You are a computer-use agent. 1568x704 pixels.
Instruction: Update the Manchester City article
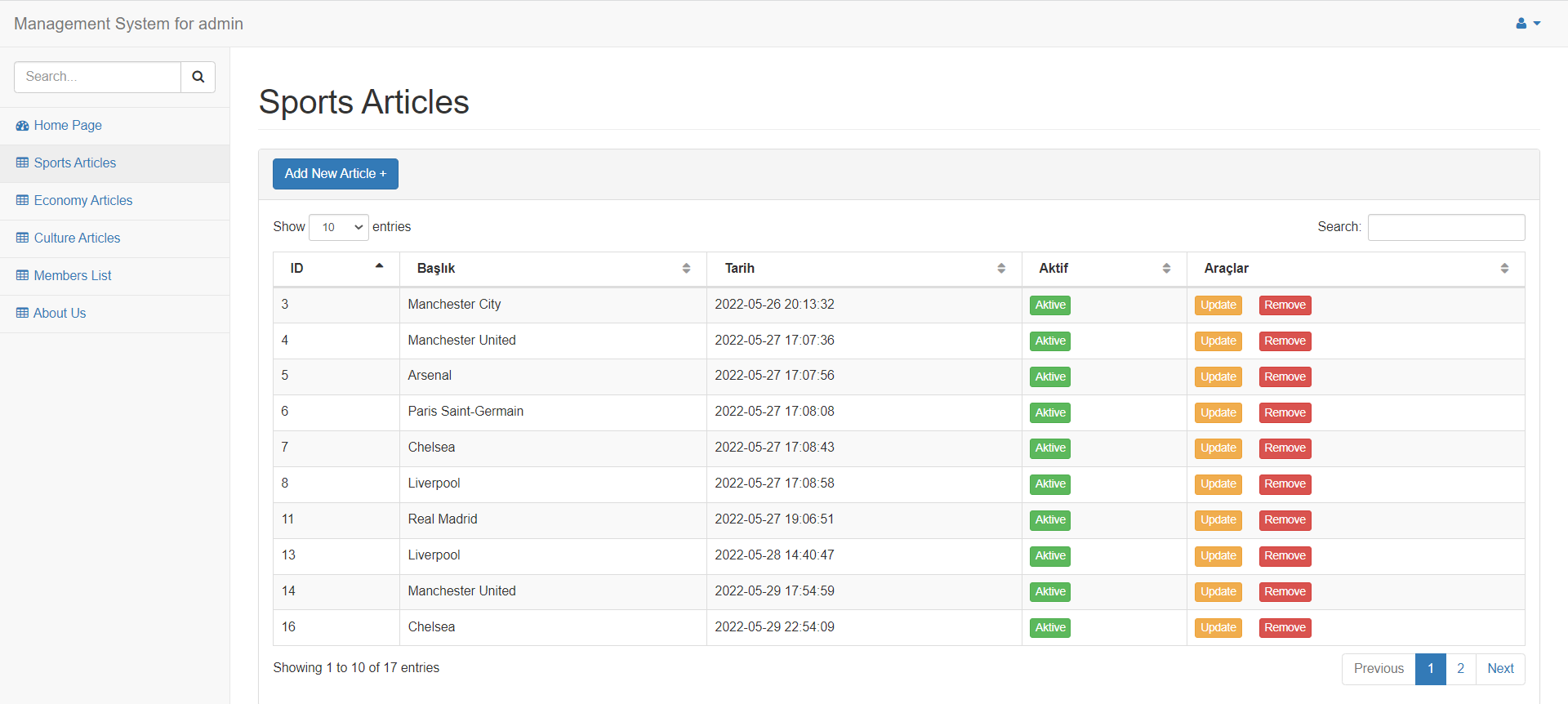click(1218, 305)
